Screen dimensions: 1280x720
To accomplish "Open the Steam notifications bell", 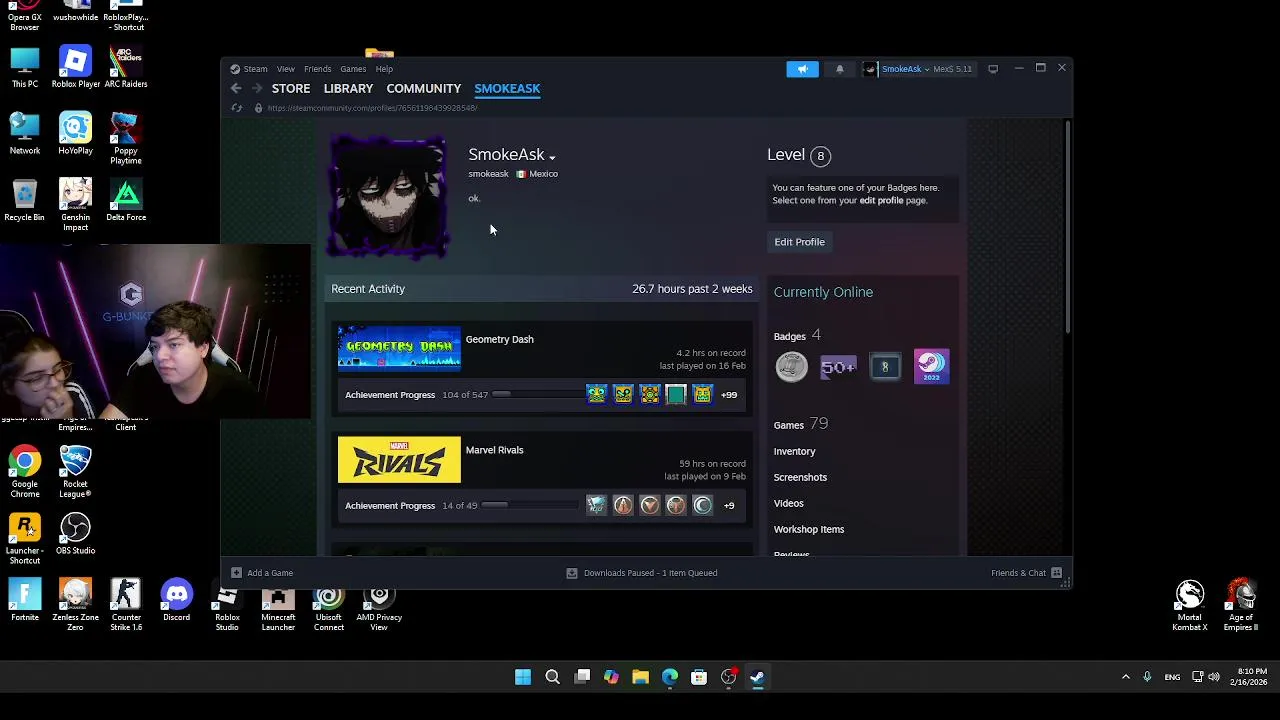I will tap(840, 69).
